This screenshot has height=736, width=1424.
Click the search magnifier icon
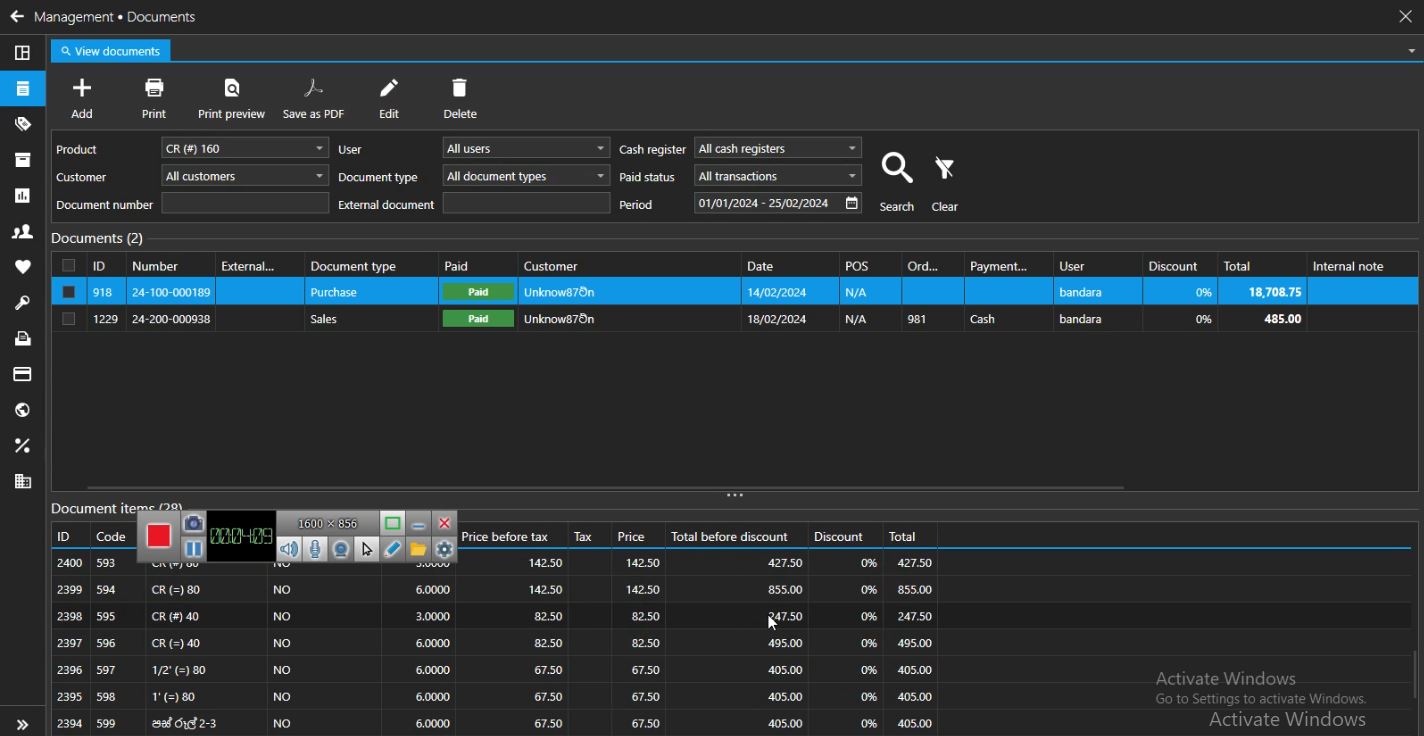click(x=897, y=170)
